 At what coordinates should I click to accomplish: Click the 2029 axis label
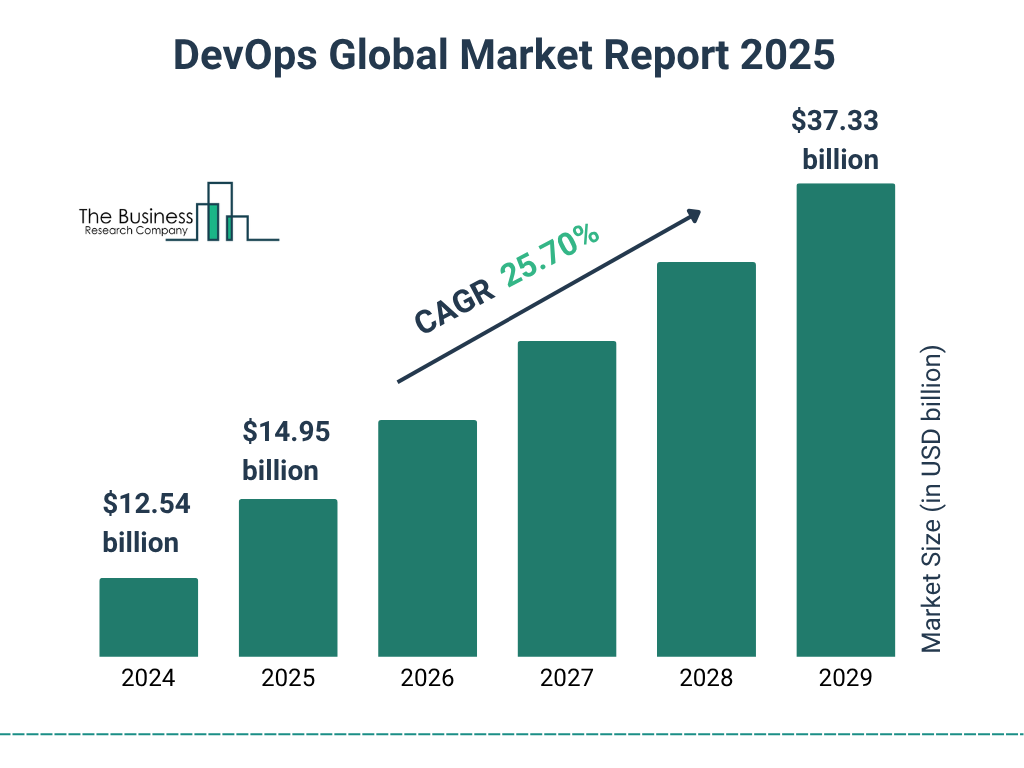coord(845,679)
